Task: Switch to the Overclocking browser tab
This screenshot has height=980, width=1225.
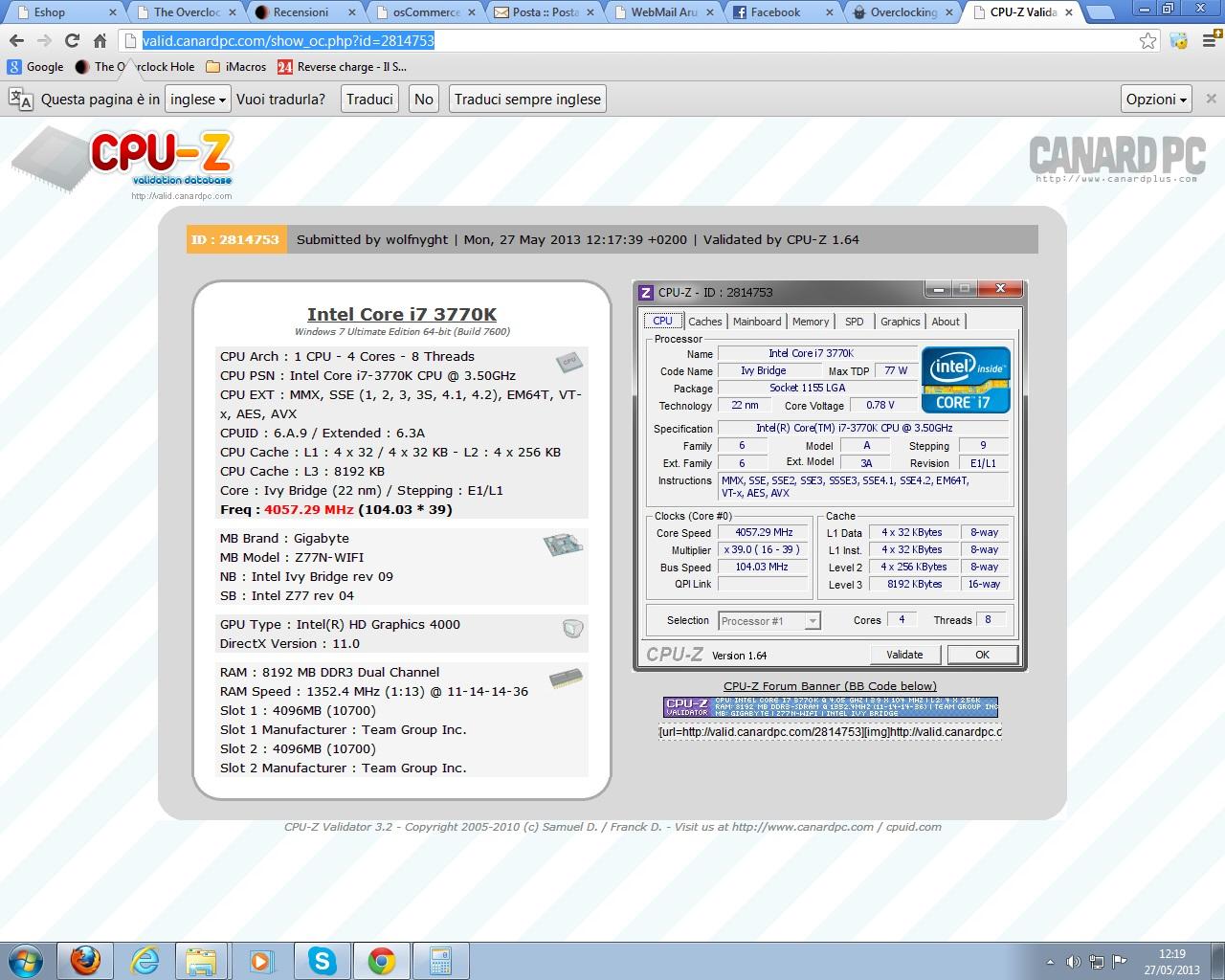Action: (x=904, y=12)
